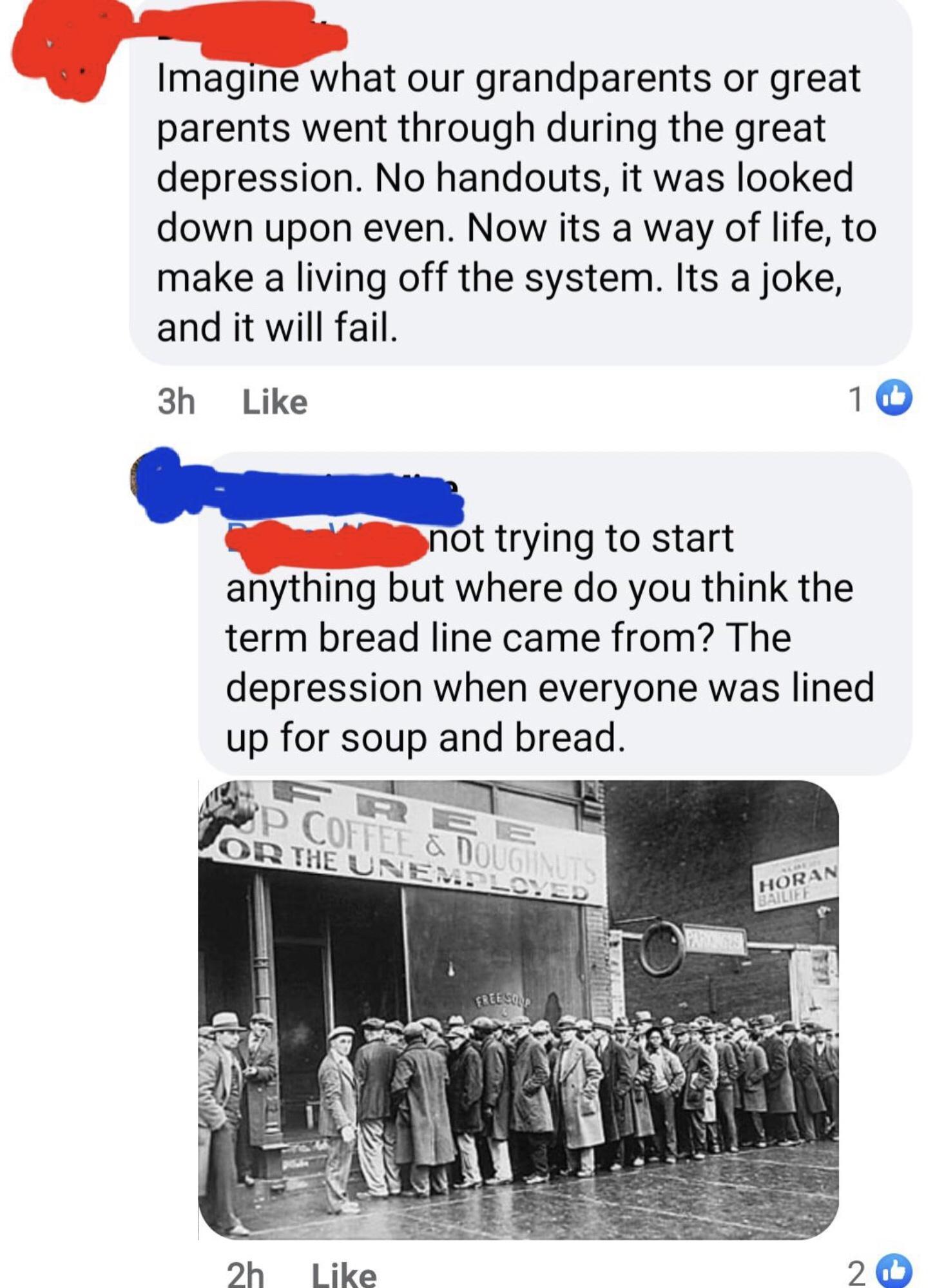935x1288 pixels.
Task: Open thumbs-up reactions on the bread line reply
Action: pyautogui.click(x=894, y=1272)
